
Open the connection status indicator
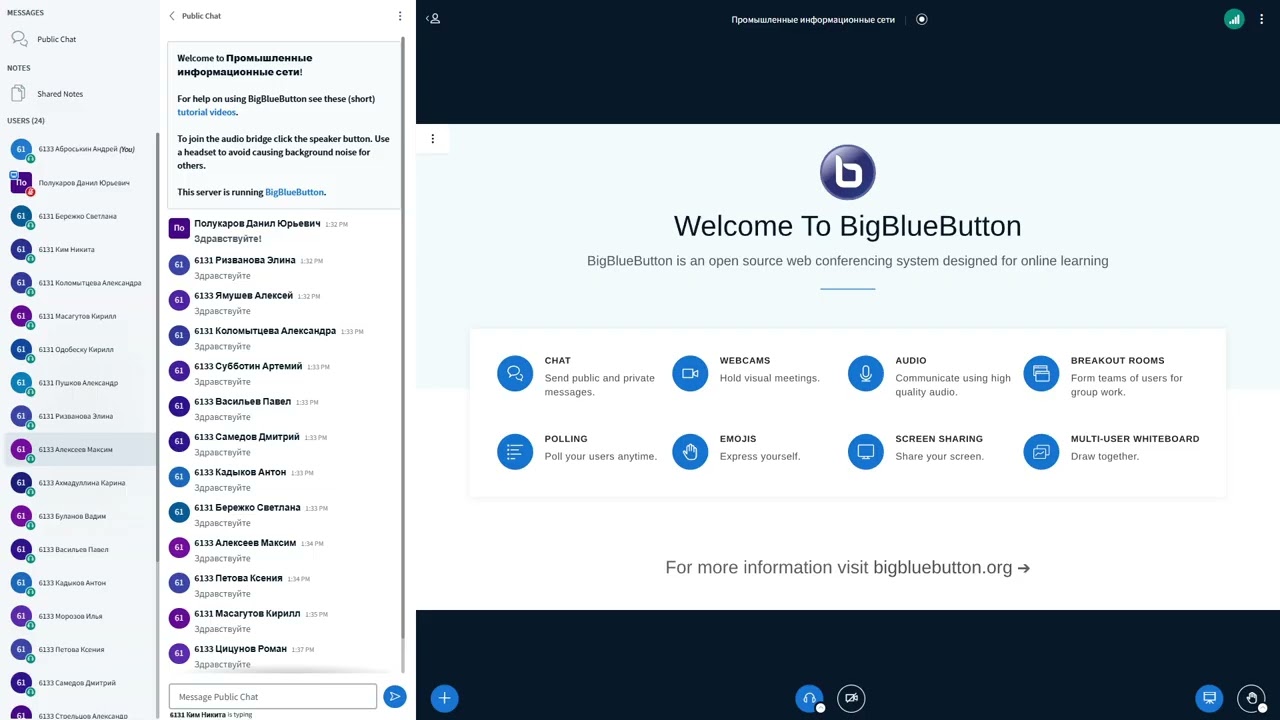(x=1234, y=19)
